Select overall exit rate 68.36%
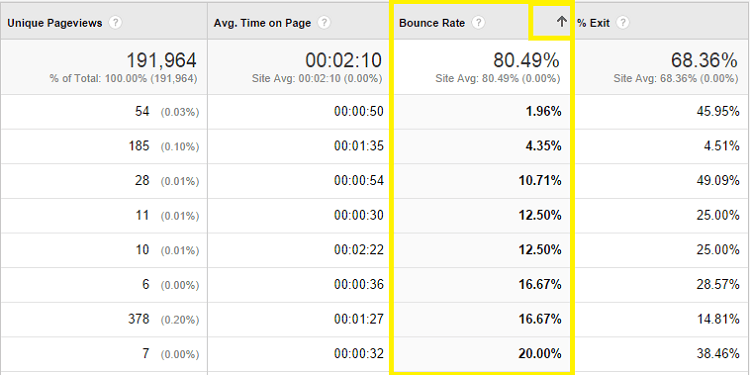 click(x=704, y=61)
